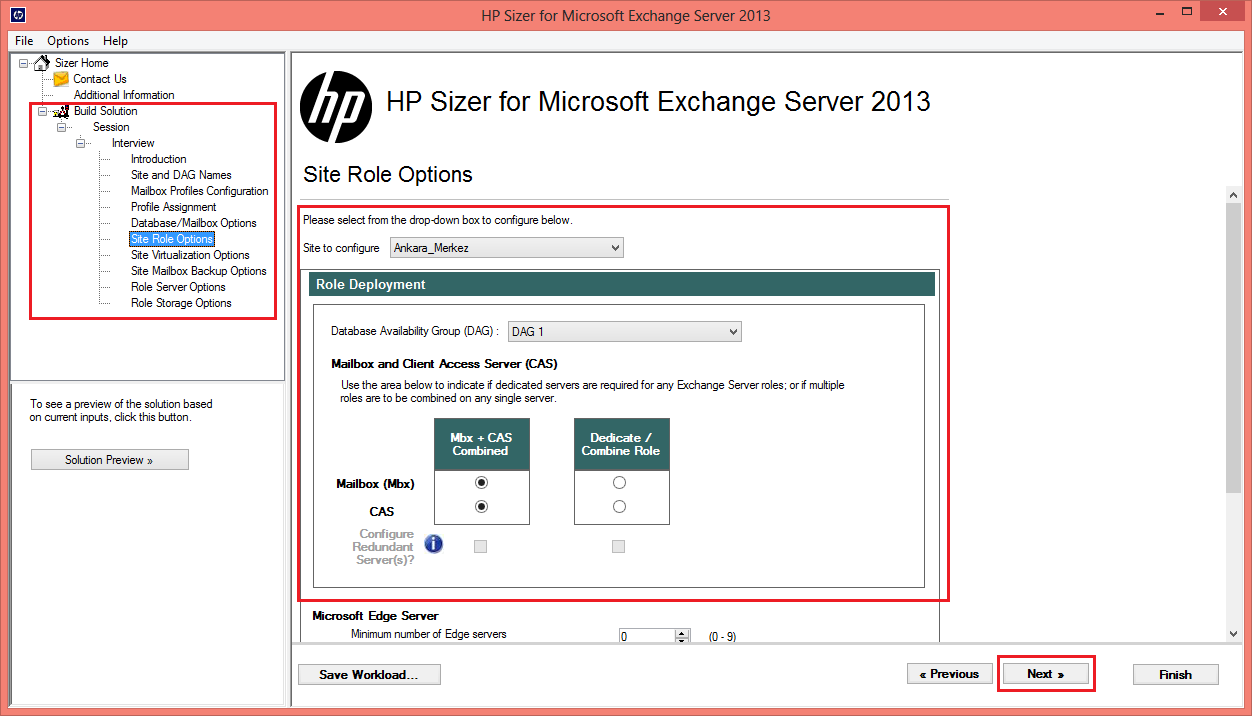Select Contact Us in the tree

point(100,79)
